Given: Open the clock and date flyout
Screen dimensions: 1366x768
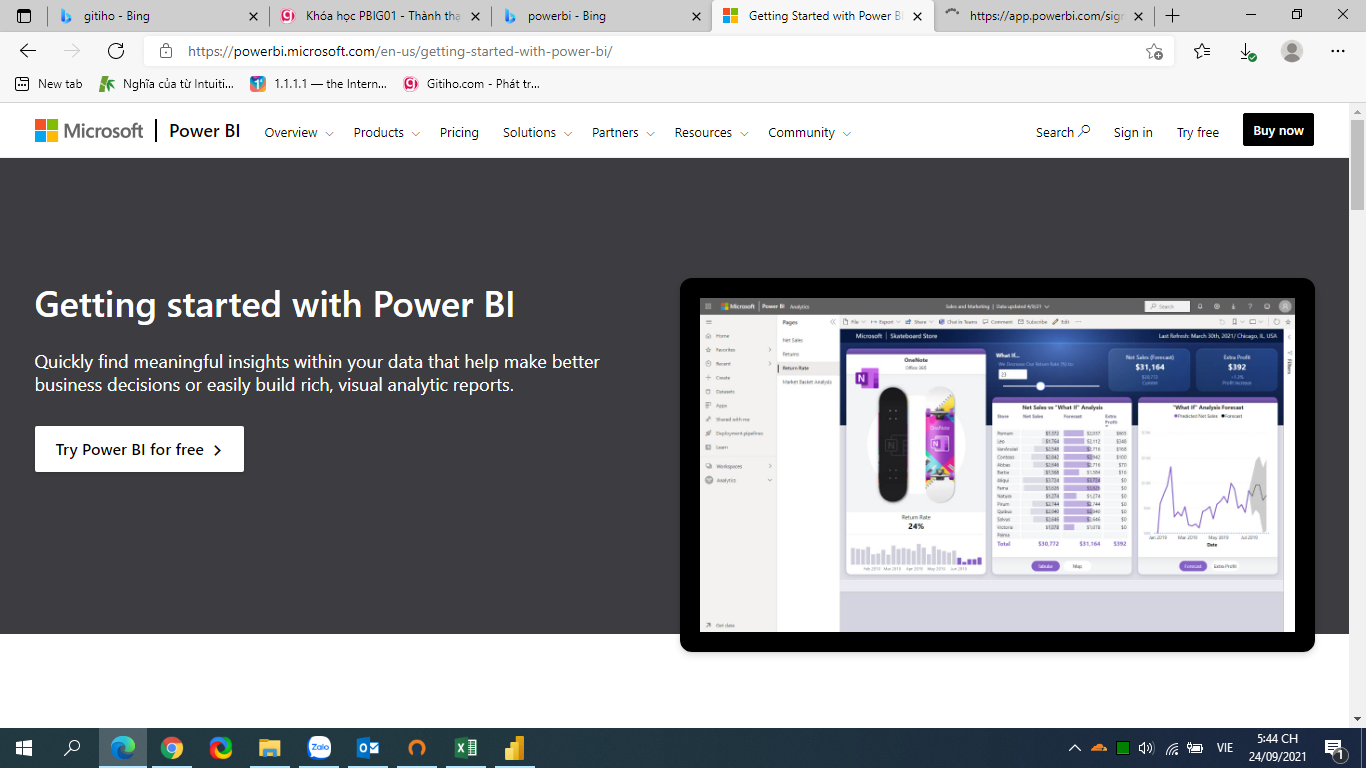Looking at the screenshot, I should point(1277,748).
